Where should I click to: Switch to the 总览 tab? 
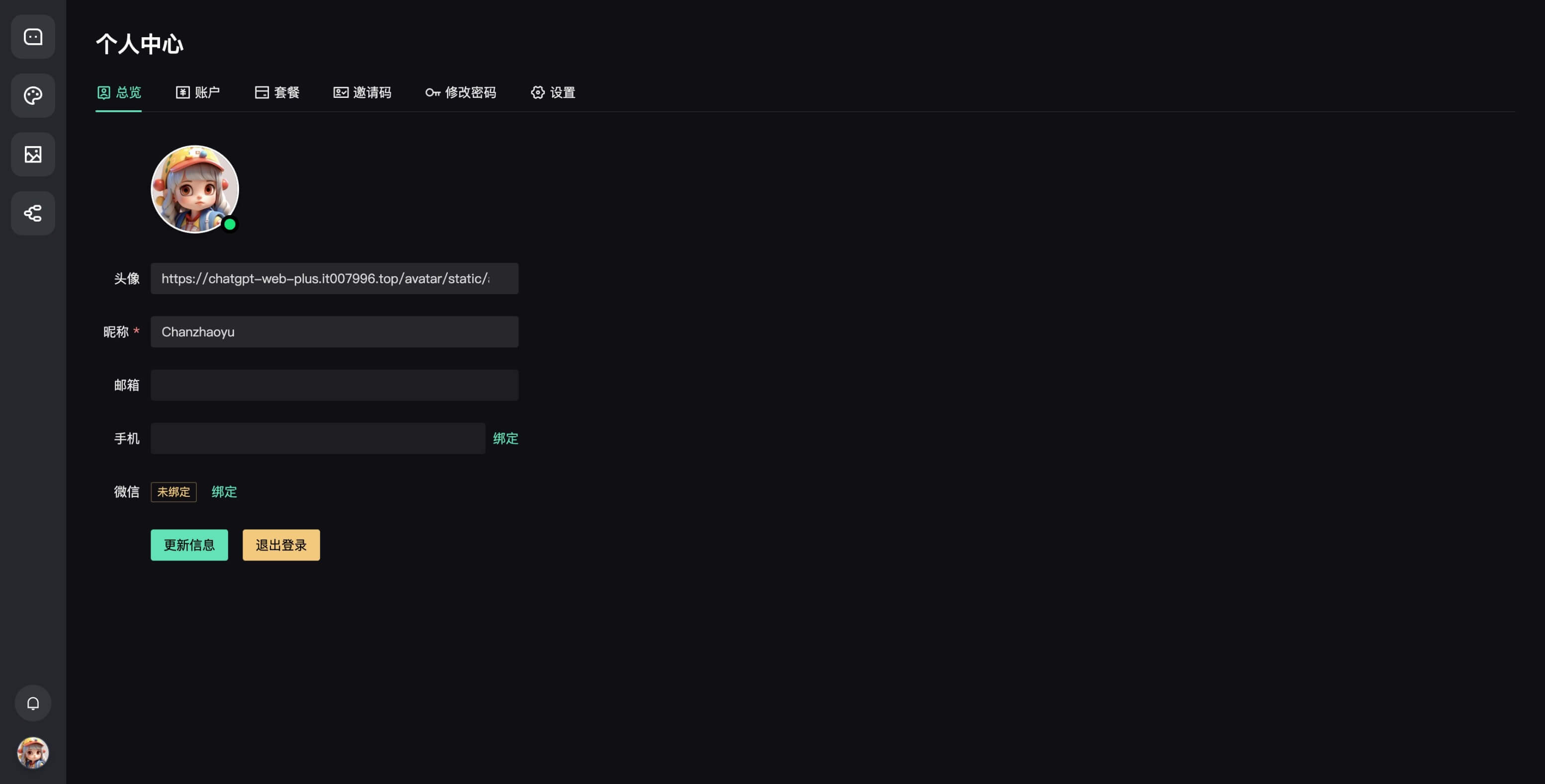(x=119, y=92)
